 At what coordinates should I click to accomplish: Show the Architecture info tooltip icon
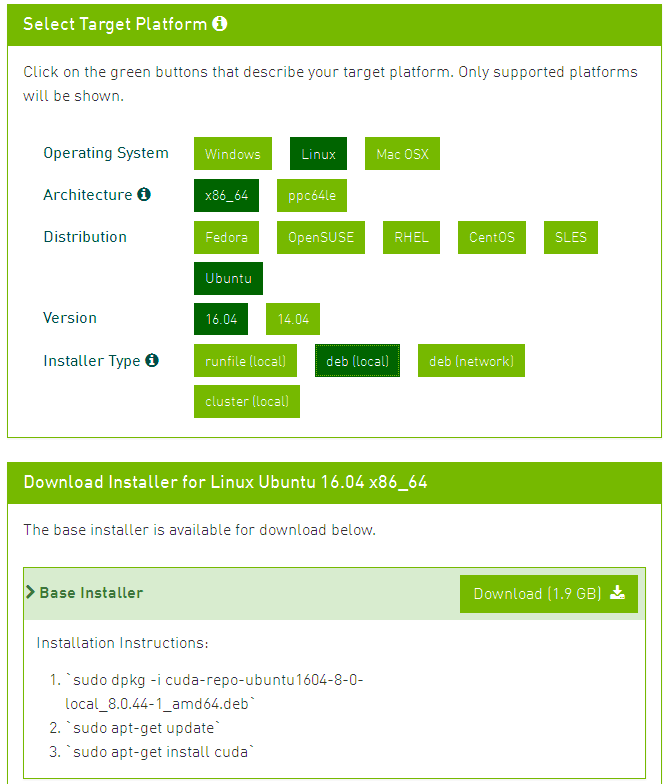coord(144,194)
